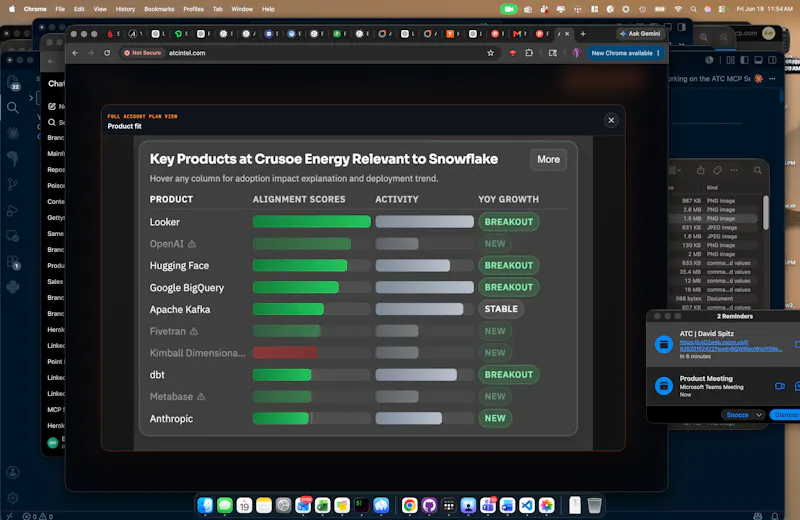Switch to the orange Y Combinator tab
The image size is (800, 520).
click(450, 34)
